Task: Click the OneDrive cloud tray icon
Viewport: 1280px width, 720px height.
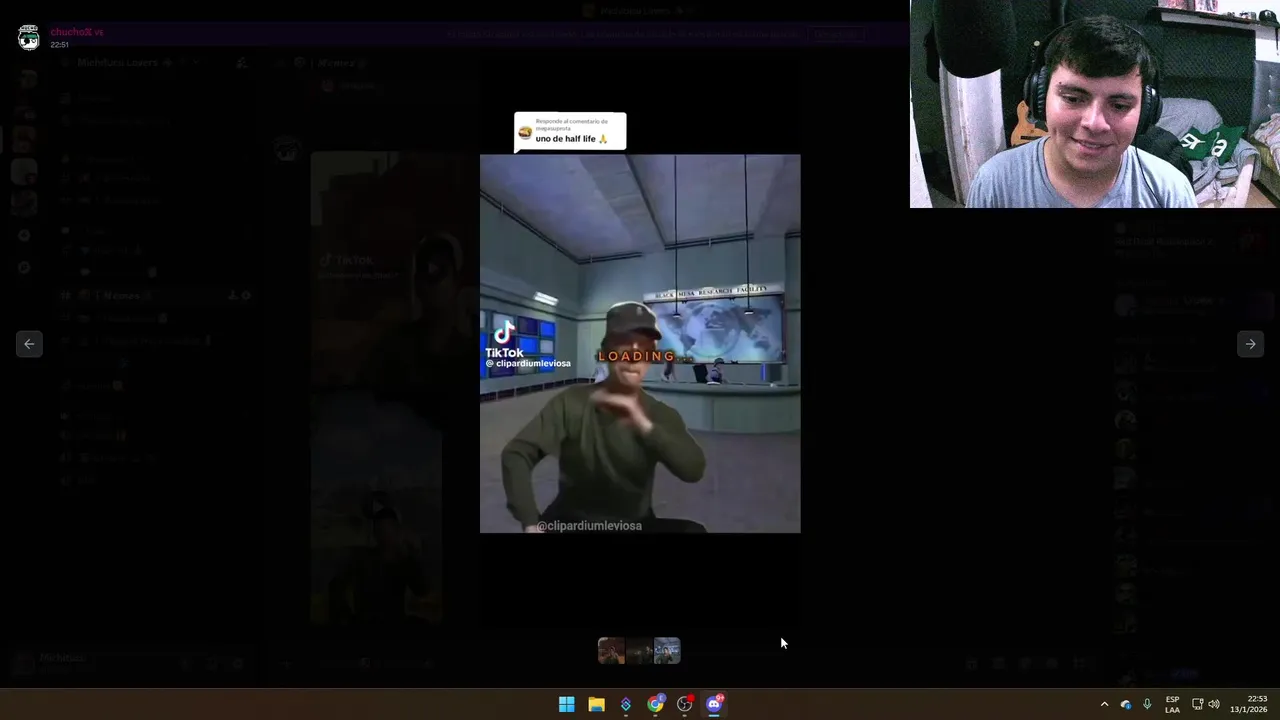Action: tap(1126, 704)
